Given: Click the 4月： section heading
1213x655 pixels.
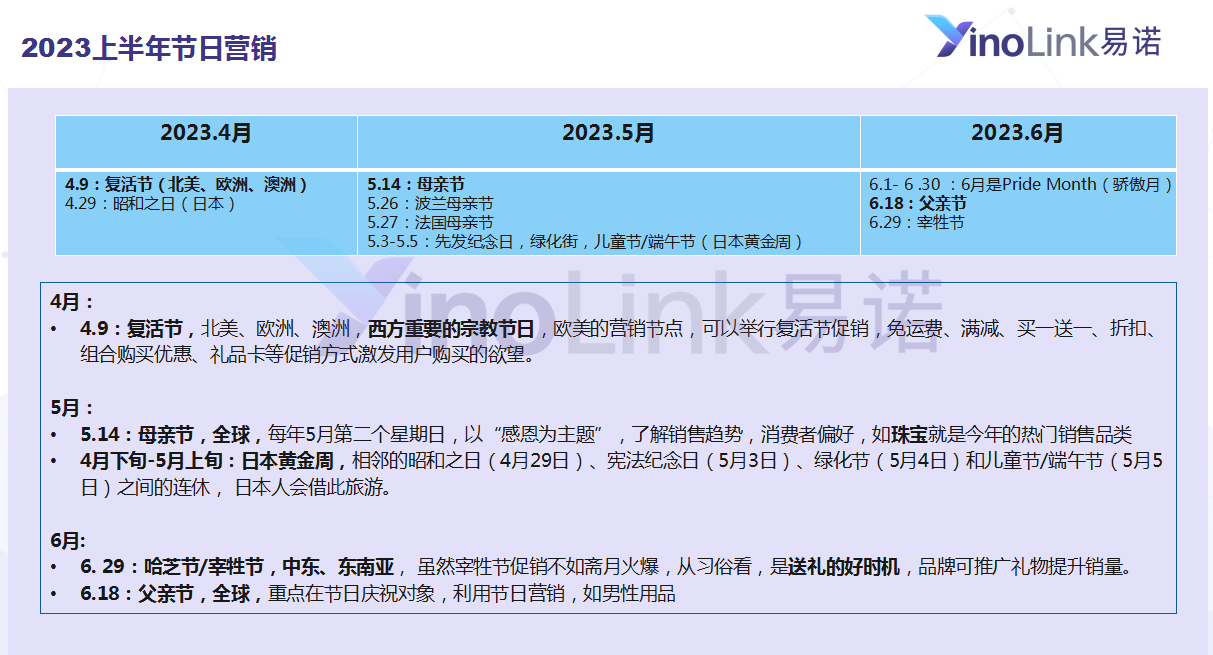Looking at the screenshot, I should 72,301.
